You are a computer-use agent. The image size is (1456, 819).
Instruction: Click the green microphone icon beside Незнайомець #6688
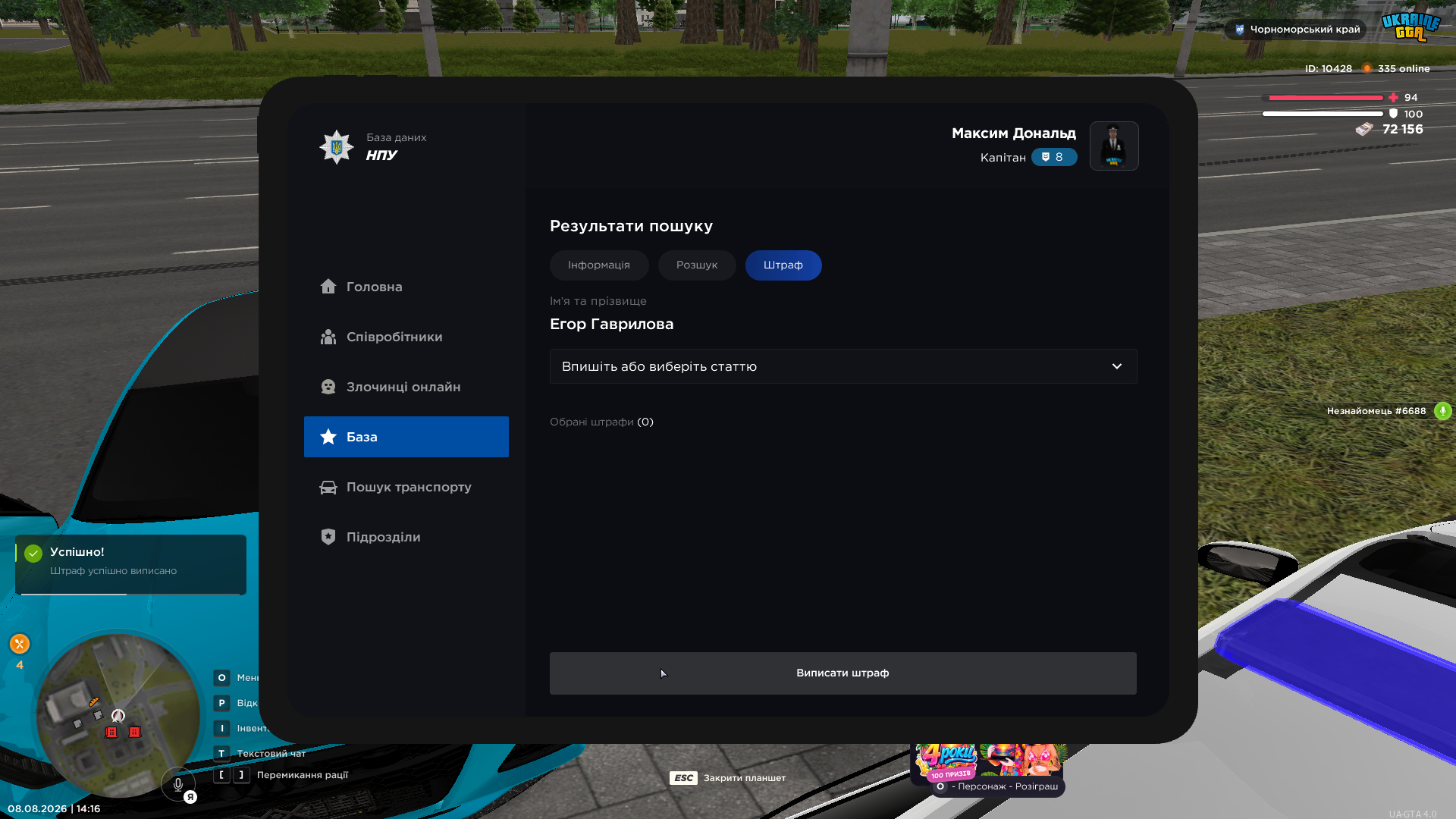(x=1442, y=411)
